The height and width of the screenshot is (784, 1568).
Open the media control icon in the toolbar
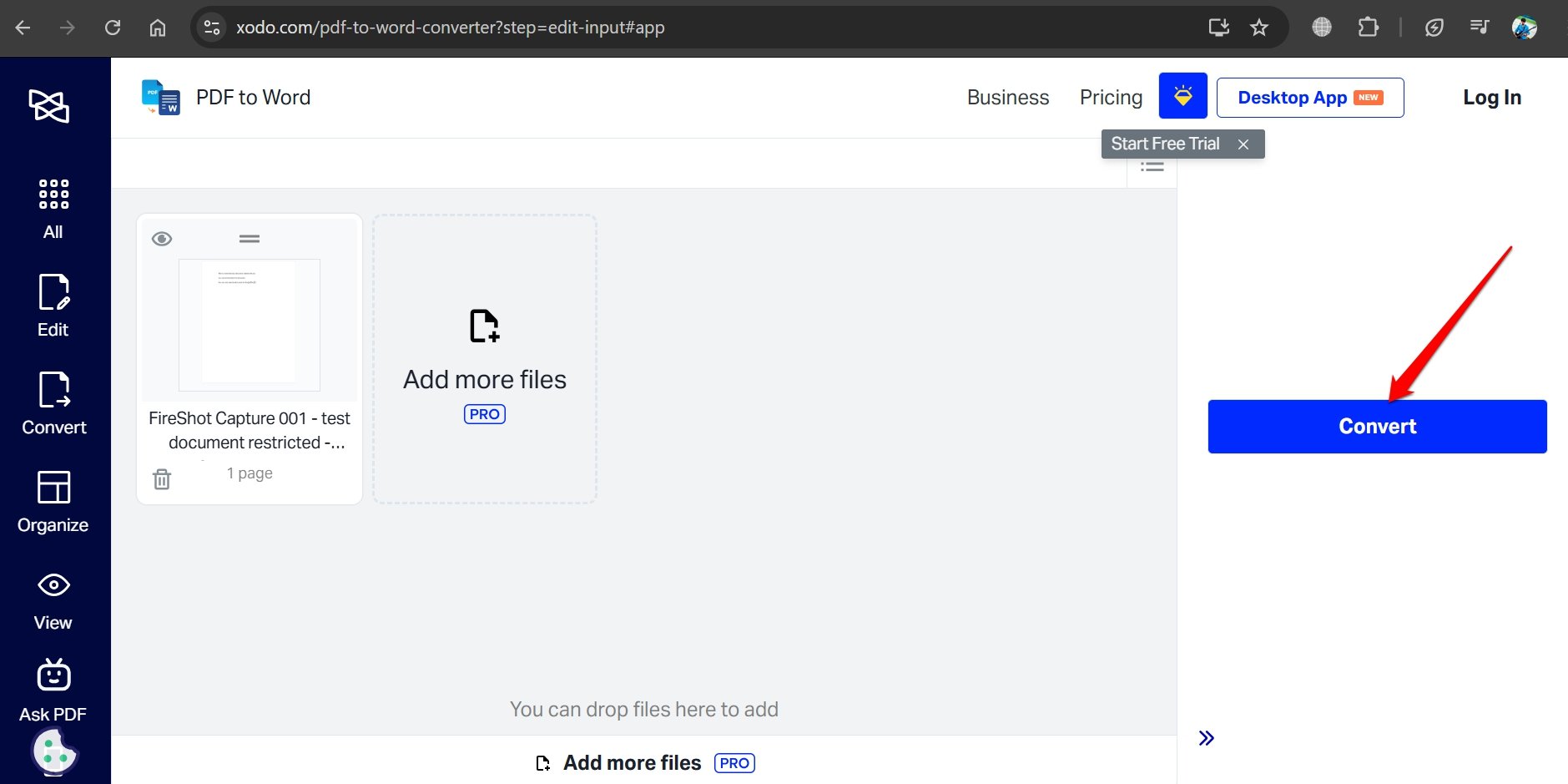click(x=1480, y=28)
